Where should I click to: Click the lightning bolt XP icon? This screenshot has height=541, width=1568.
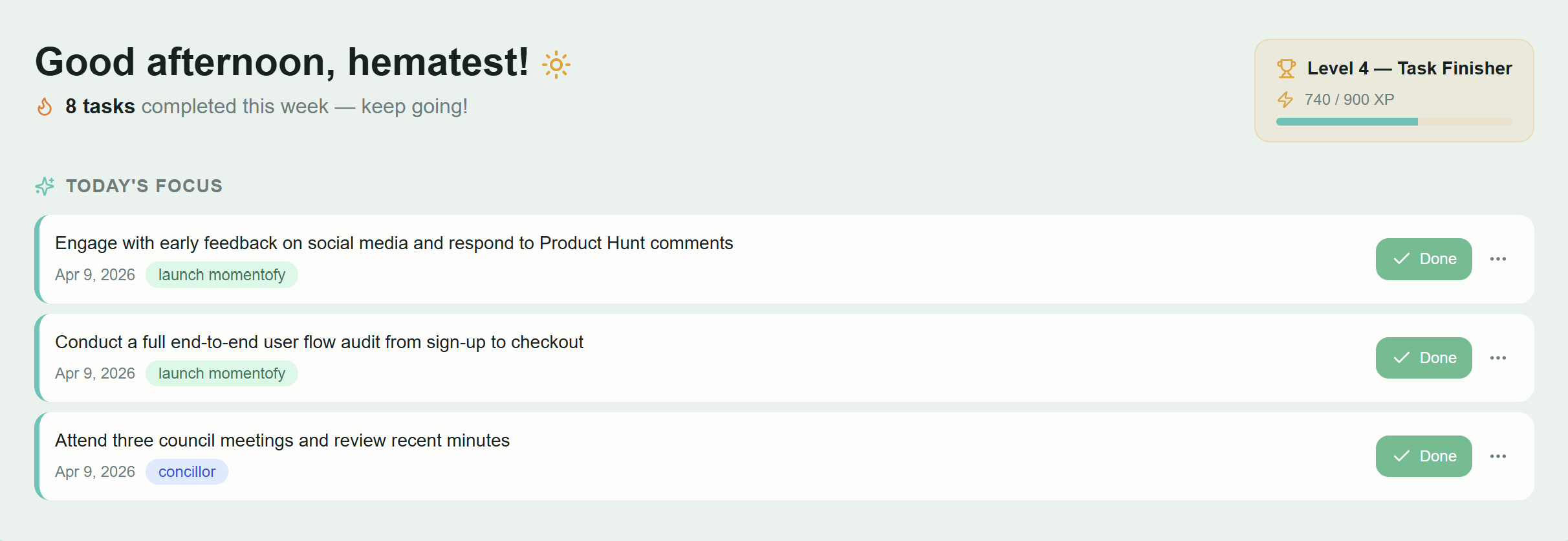click(x=1285, y=100)
